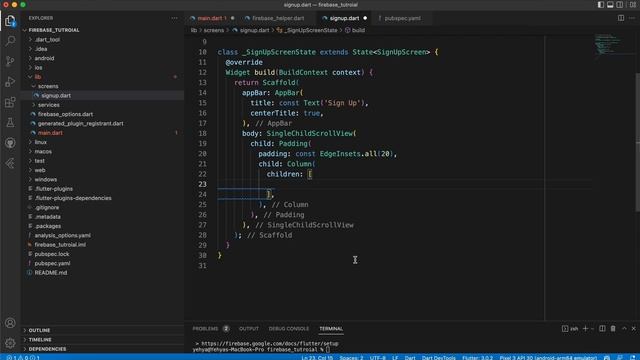Open README.md file
Viewport: 640px width, 360px height.
pyautogui.click(x=102, y=273)
